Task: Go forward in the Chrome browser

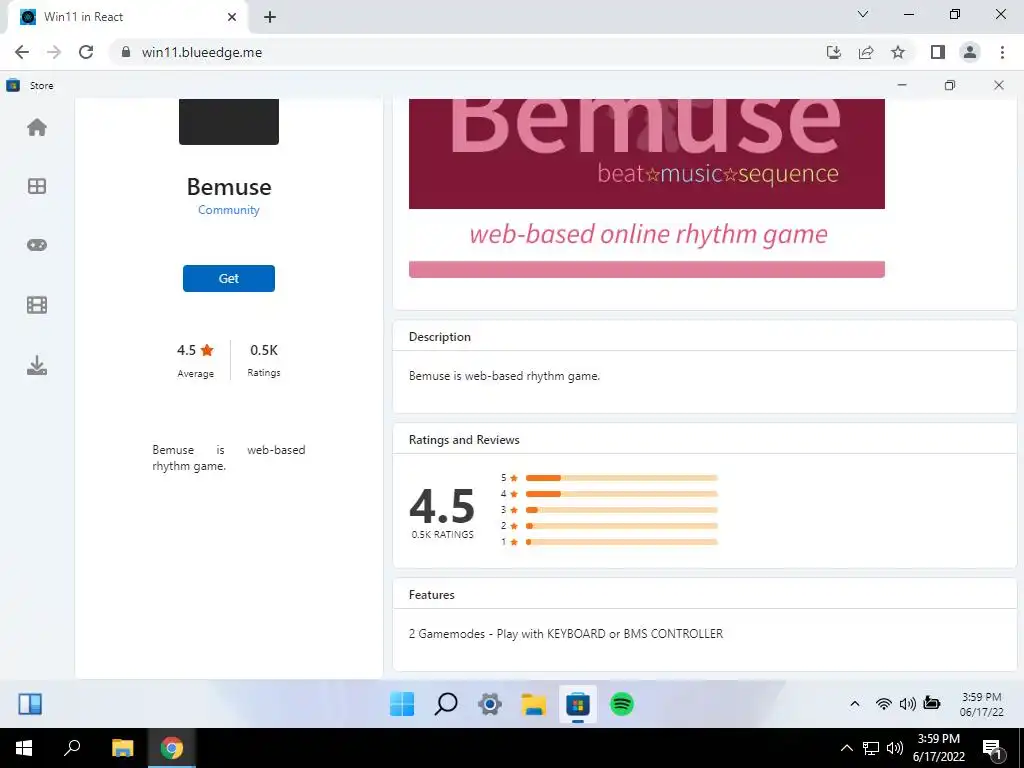Action: pyautogui.click(x=54, y=52)
